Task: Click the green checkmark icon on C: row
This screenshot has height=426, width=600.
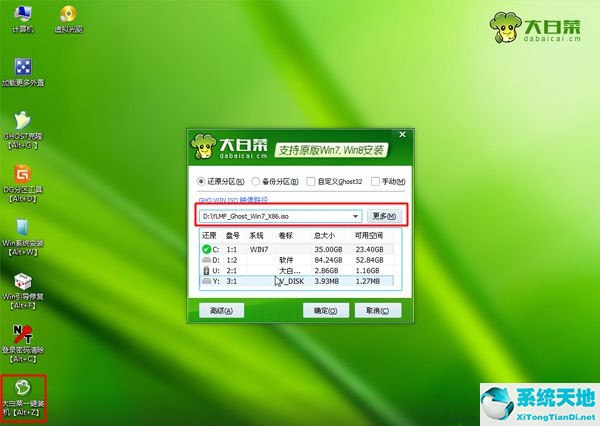Action: 206,249
